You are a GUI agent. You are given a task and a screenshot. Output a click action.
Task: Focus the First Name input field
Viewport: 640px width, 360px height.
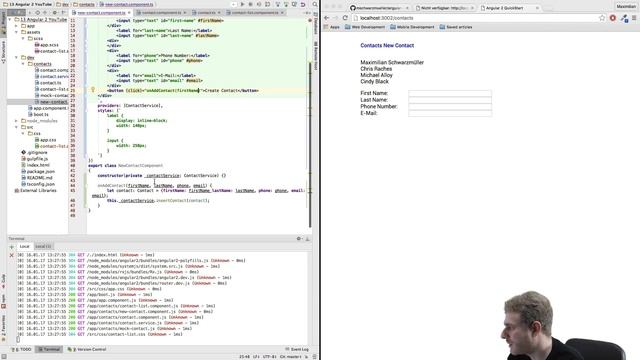(x=450, y=93)
